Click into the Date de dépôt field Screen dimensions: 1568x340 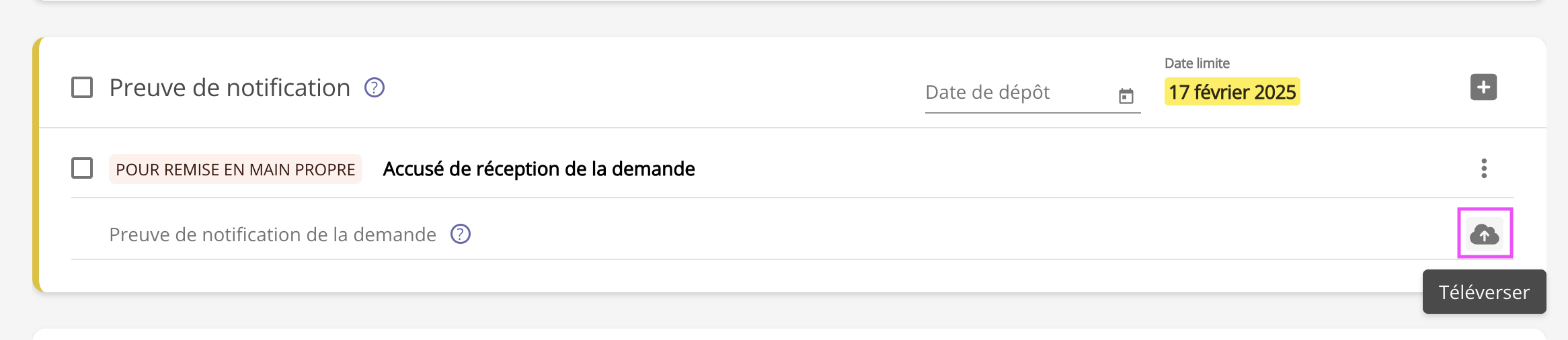tap(1033, 93)
